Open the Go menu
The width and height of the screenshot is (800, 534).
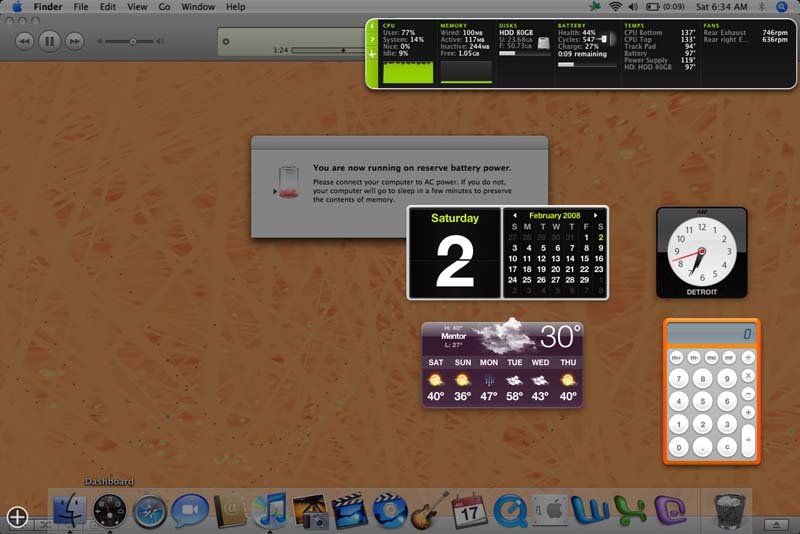[164, 7]
